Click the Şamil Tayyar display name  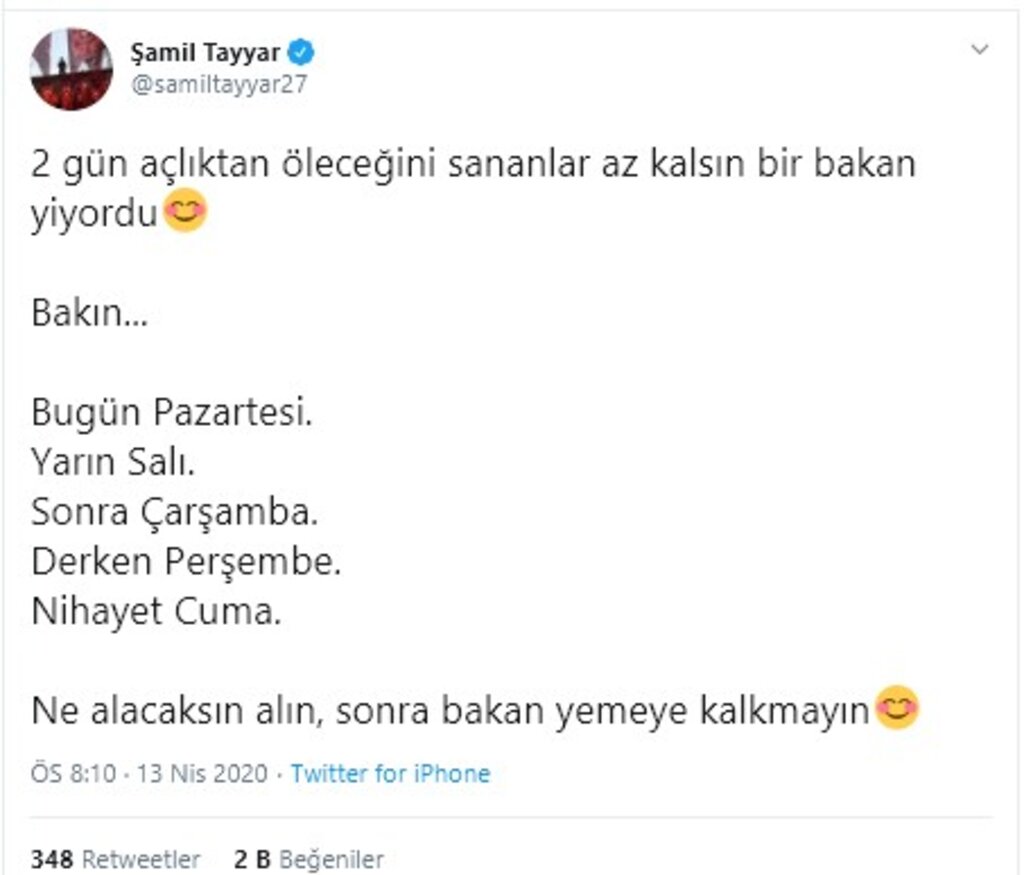point(206,53)
